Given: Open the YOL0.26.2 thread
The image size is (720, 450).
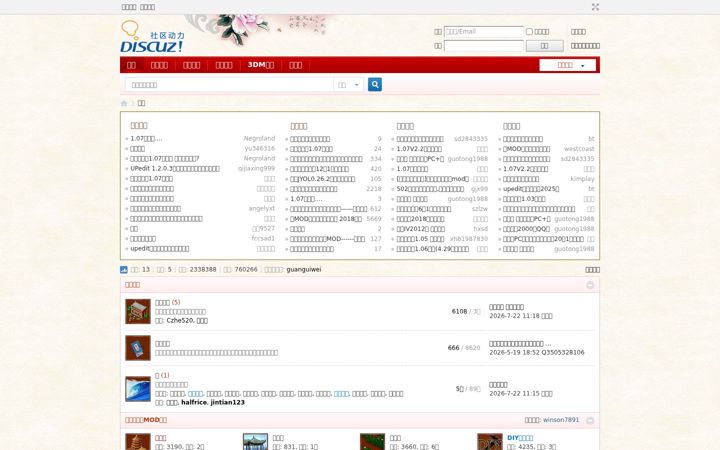Looking at the screenshot, I should click(x=322, y=179).
